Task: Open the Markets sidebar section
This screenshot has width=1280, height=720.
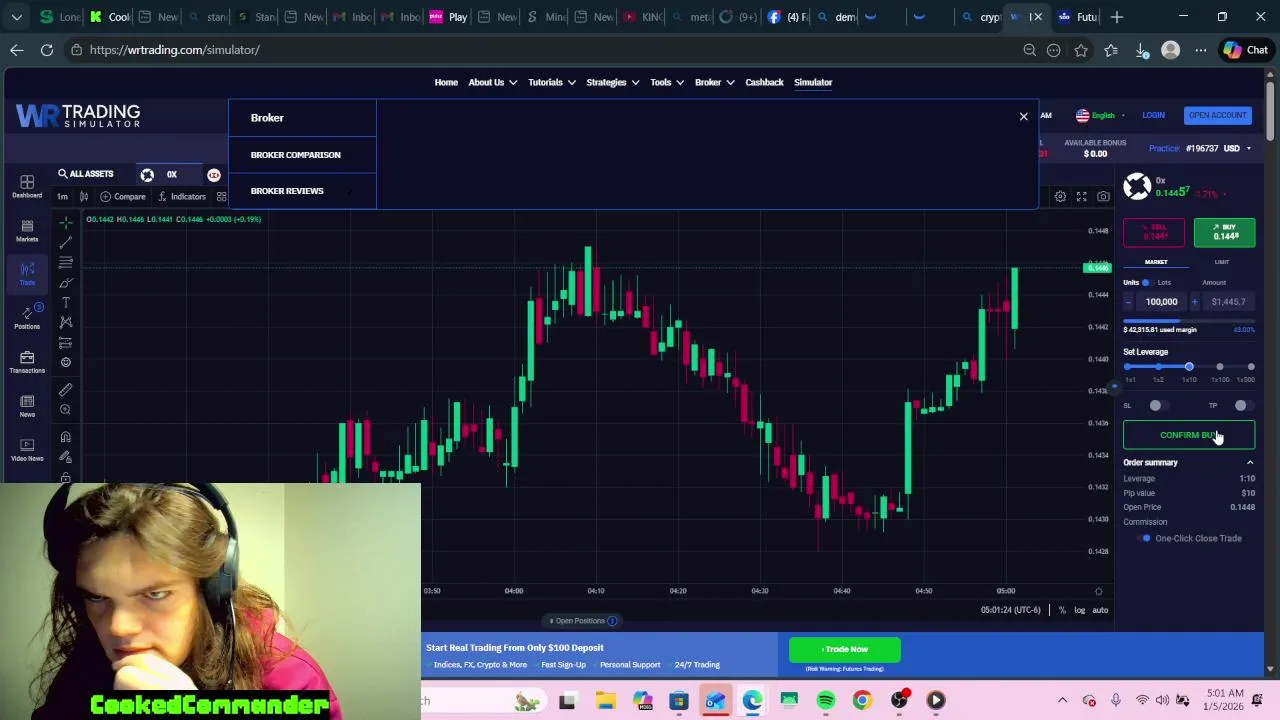Action: point(27,230)
